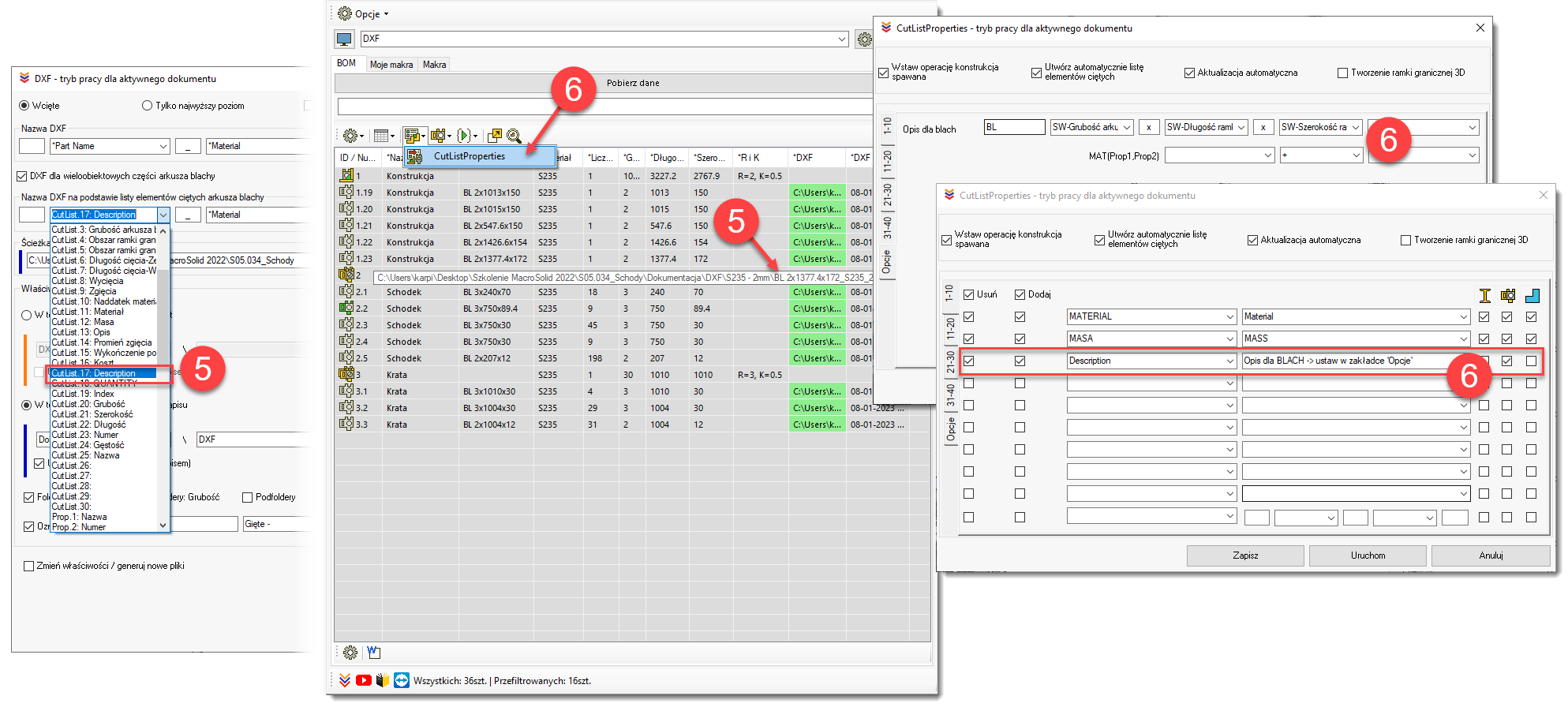
Task: Toggle the Dodaj header checkbox
Action: pyautogui.click(x=1020, y=294)
